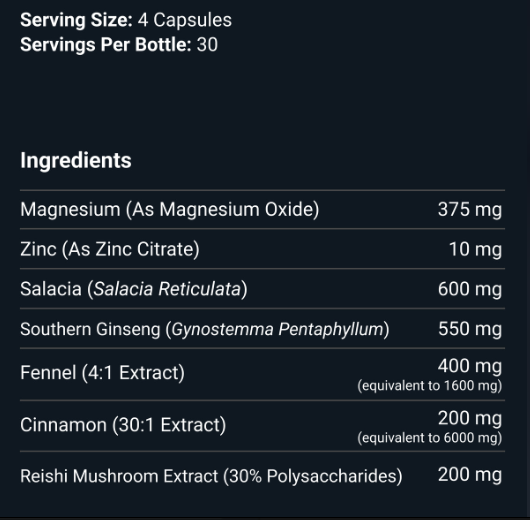Click the equivalent to 6000 mg note

click(x=430, y=438)
